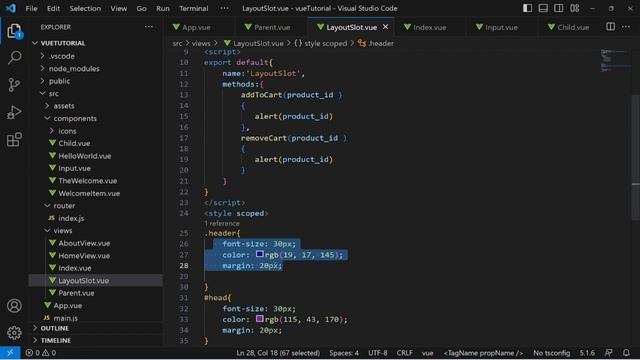Open the Run and Debug view icon
Viewport: 640px width, 360px height.
[14, 112]
